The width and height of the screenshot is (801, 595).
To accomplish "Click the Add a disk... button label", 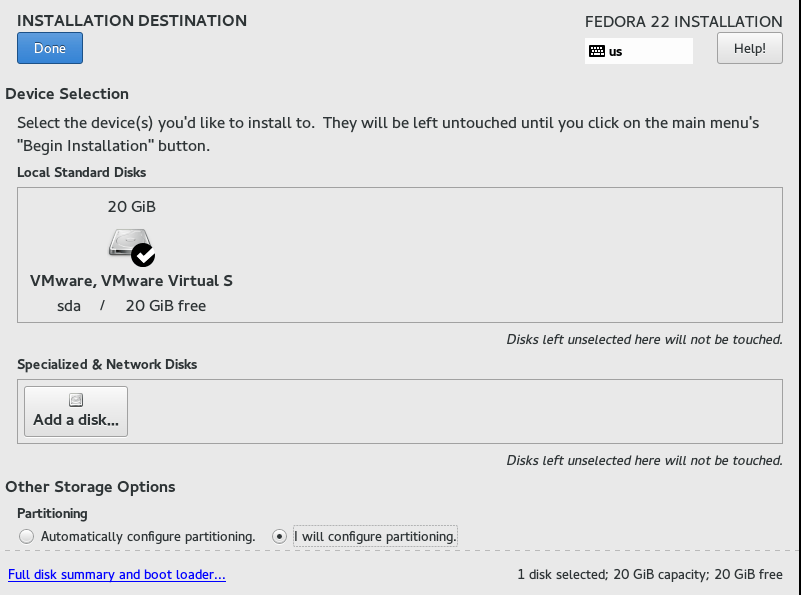I will coord(76,420).
